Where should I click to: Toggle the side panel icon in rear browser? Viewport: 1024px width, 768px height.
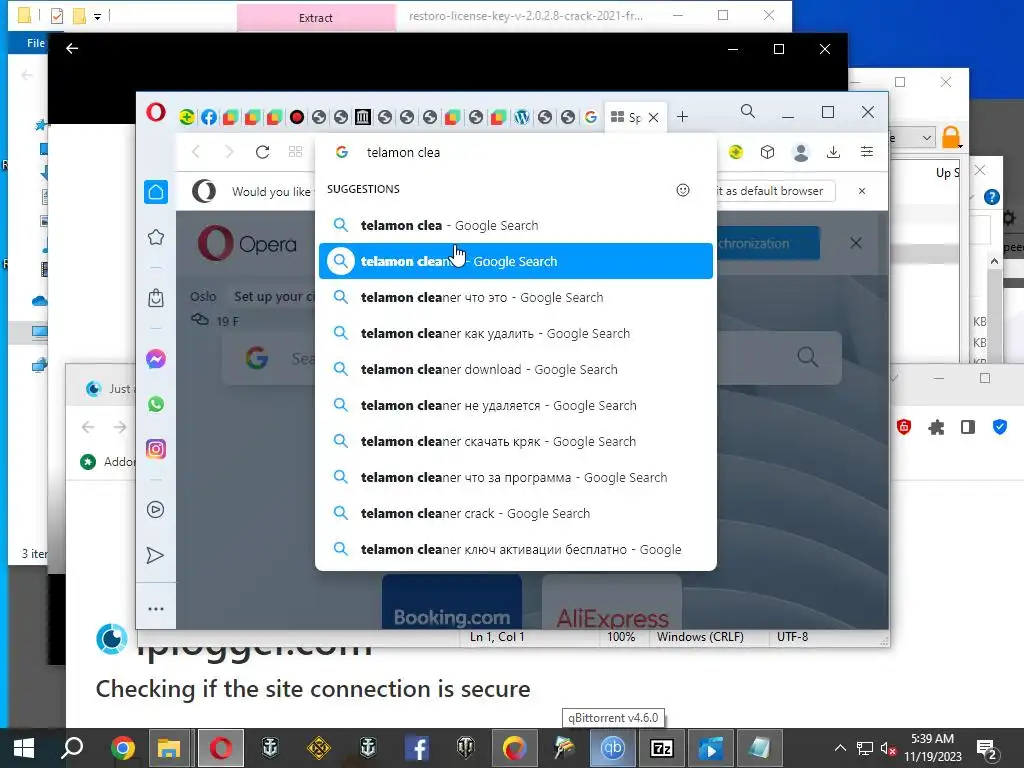tap(968, 427)
